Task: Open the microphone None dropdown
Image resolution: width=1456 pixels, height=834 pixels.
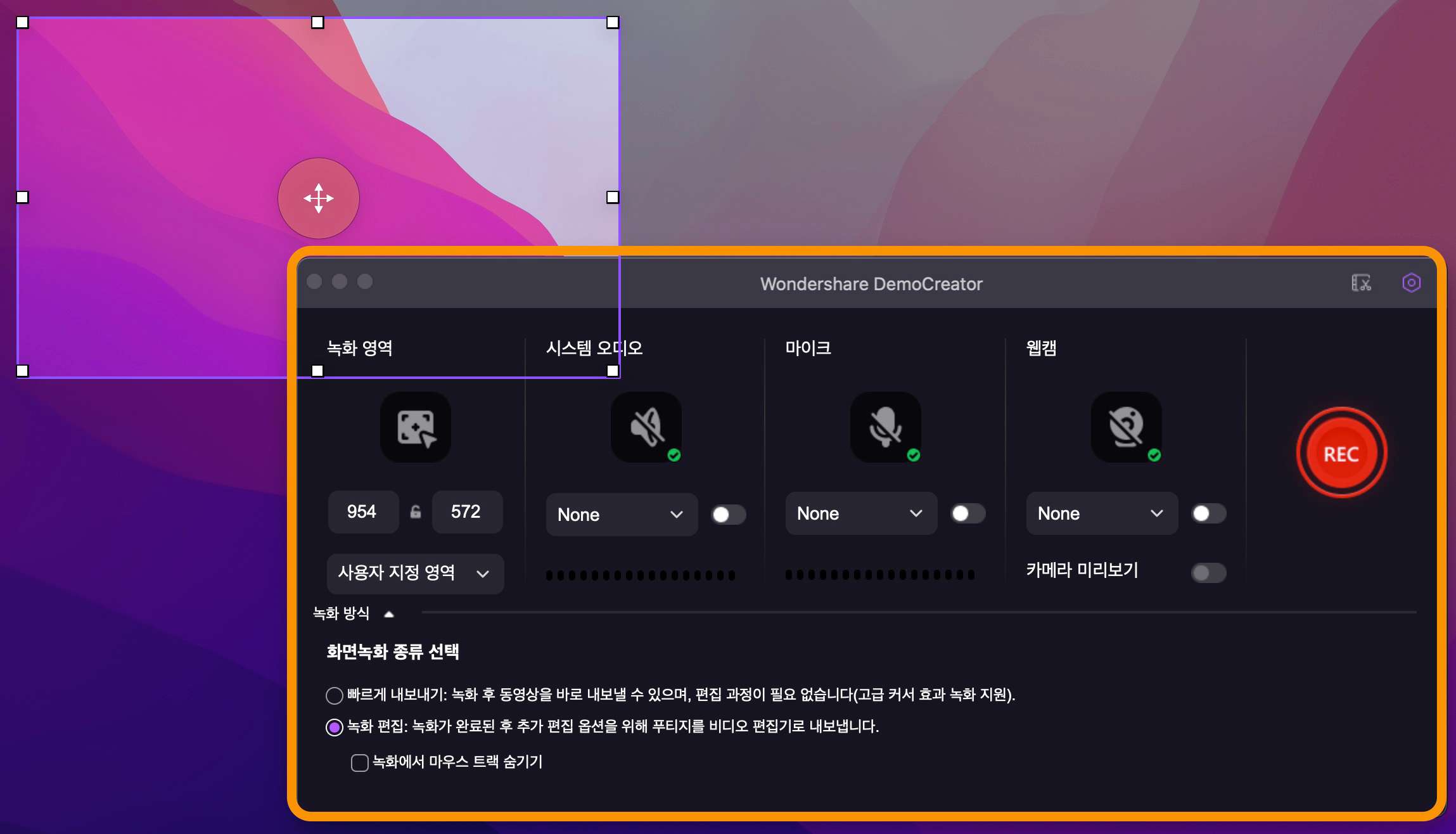Action: (861, 513)
